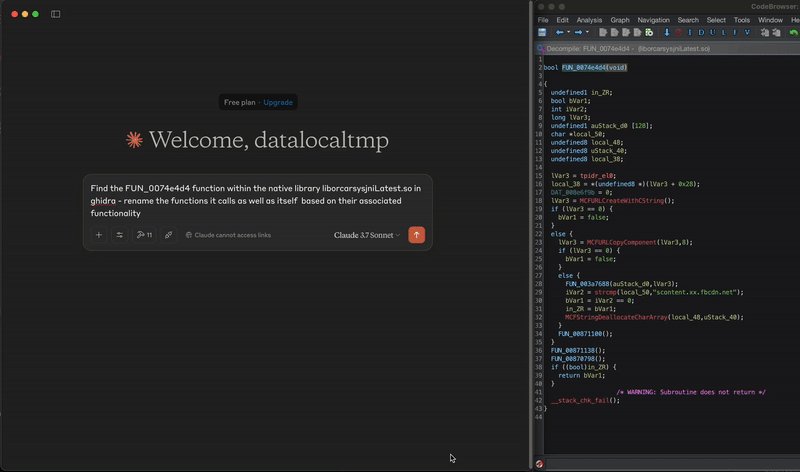Click MCFStringDeallocateCharArray call in decompiler
The width and height of the screenshot is (800, 472).
(616, 317)
